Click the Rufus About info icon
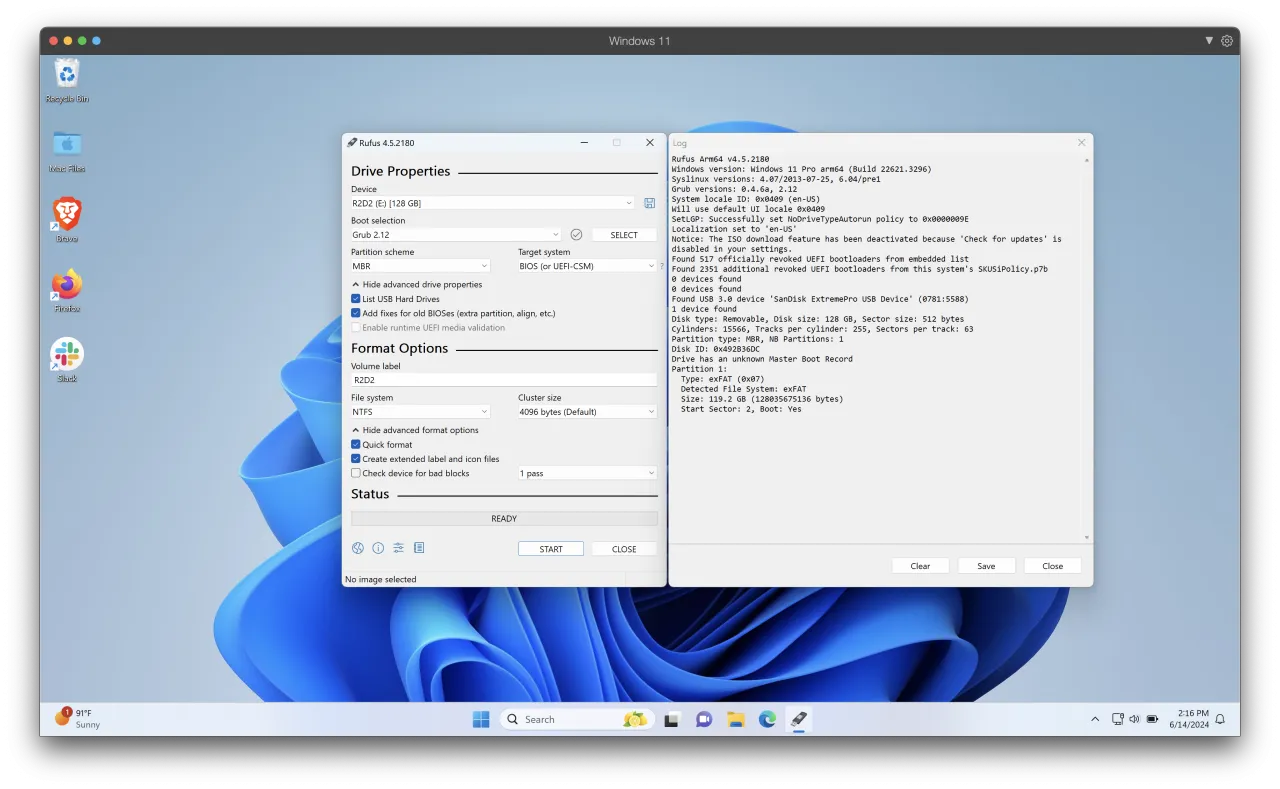This screenshot has height=789, width=1280. coord(378,547)
